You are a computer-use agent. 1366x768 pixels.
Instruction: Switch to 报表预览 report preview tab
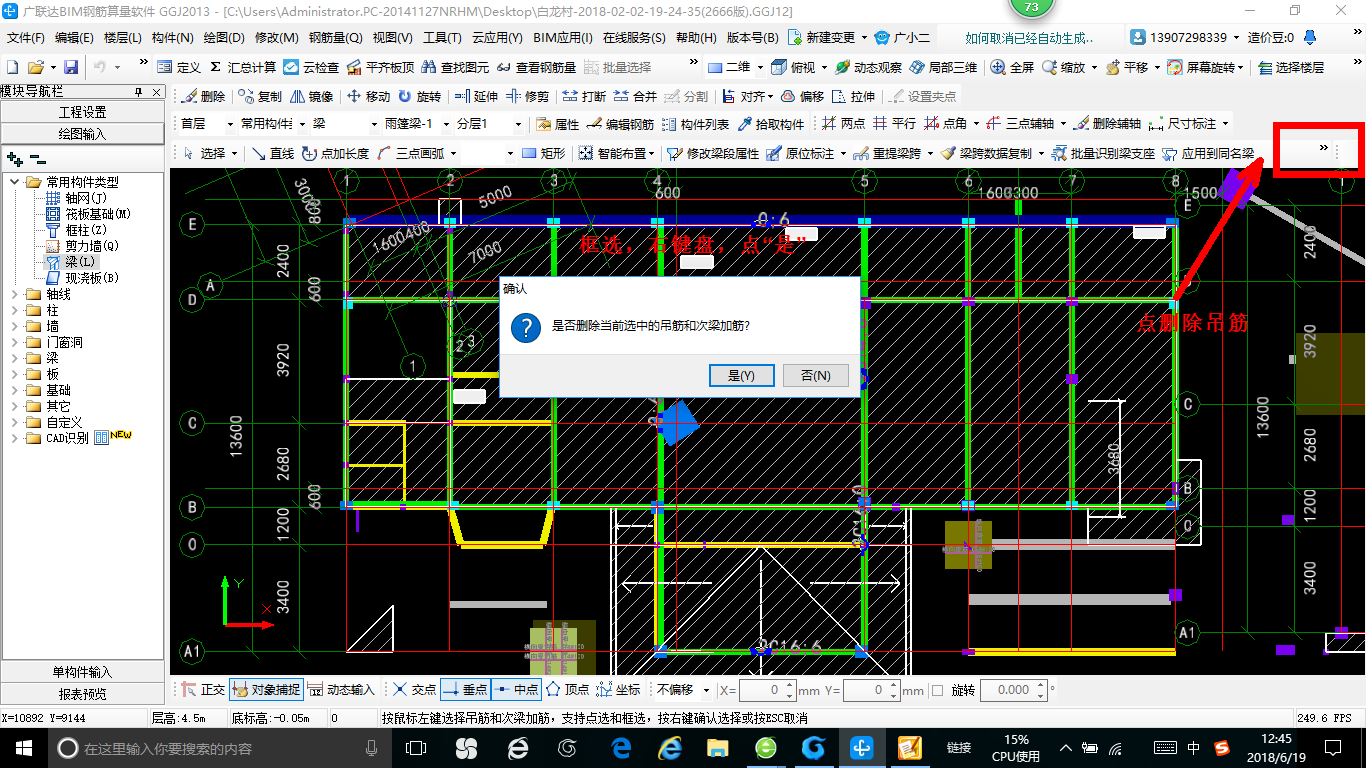pyautogui.click(x=83, y=694)
